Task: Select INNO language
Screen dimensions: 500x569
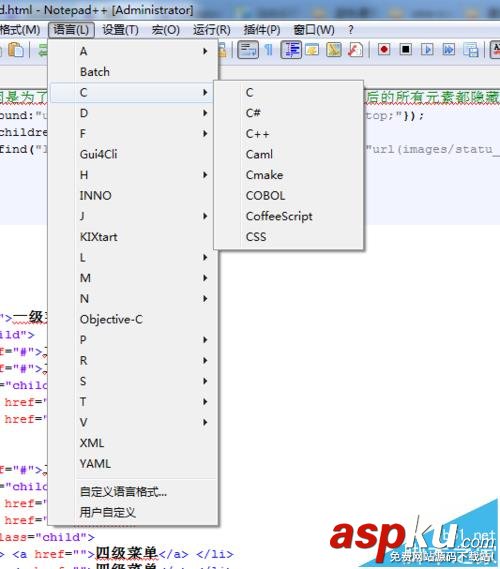Action: (x=133, y=196)
